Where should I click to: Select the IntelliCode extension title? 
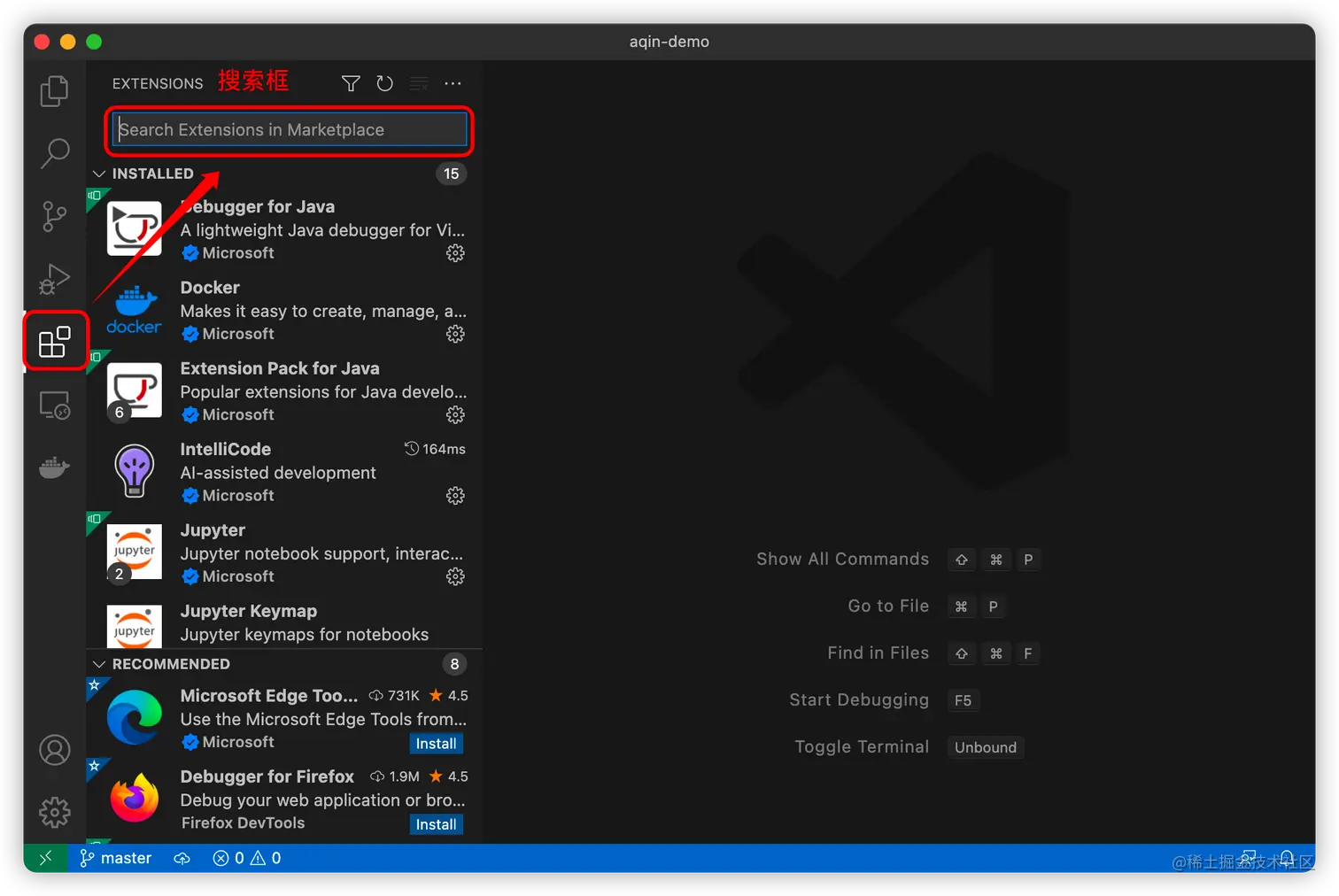click(226, 449)
